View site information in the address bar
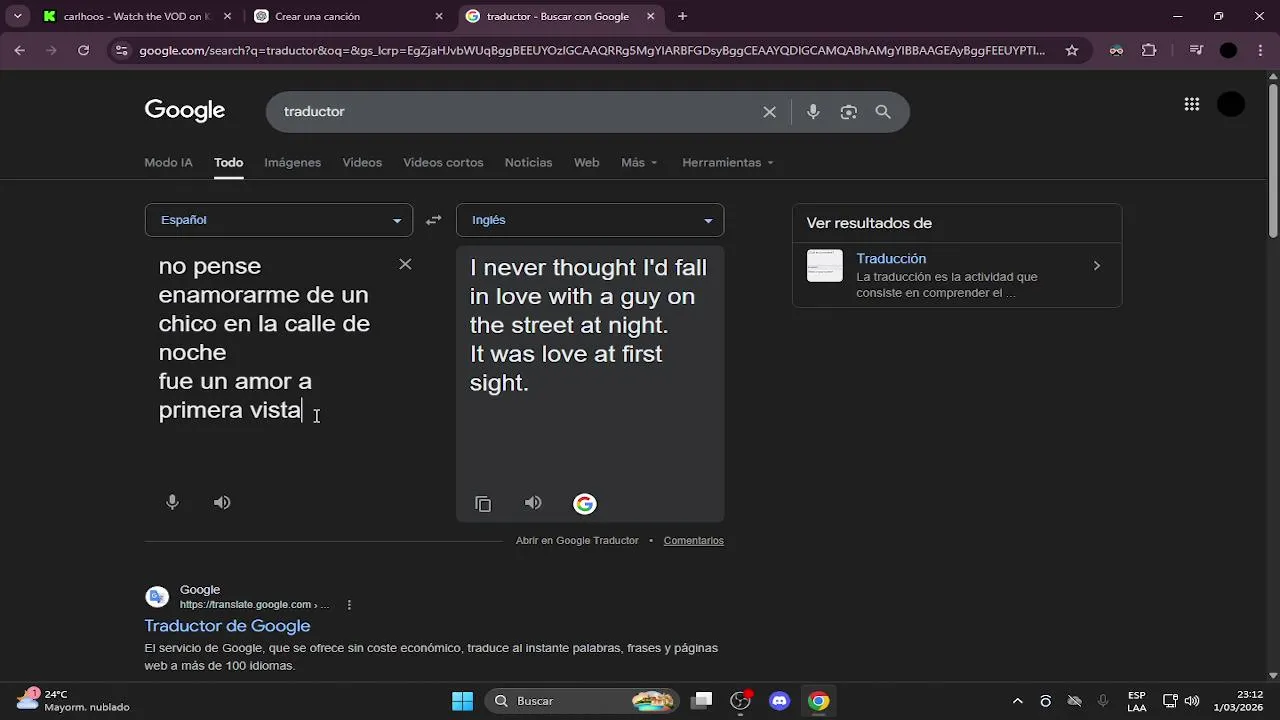 121,50
